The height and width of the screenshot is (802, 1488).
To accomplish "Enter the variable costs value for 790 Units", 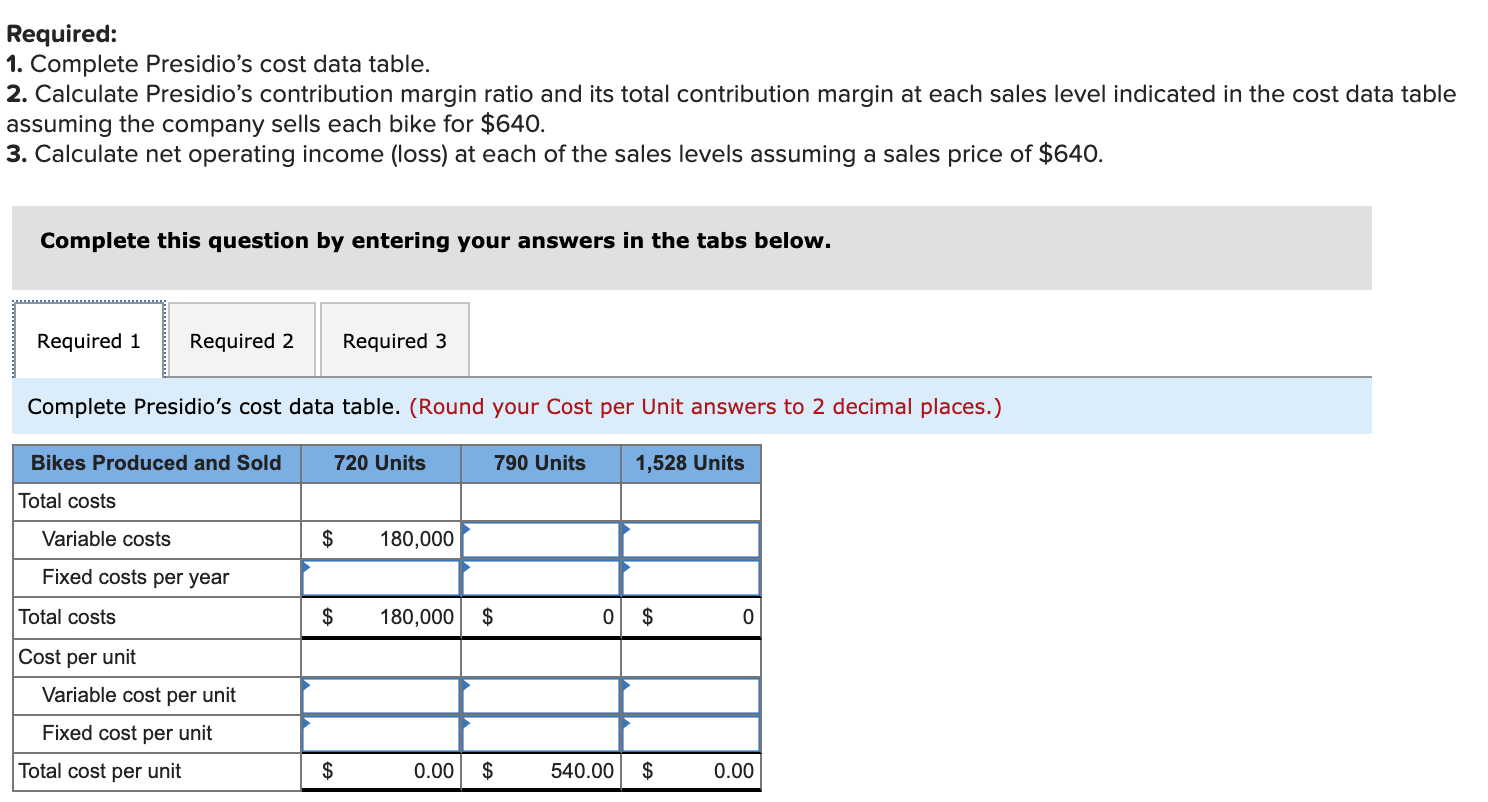I will 538,538.
